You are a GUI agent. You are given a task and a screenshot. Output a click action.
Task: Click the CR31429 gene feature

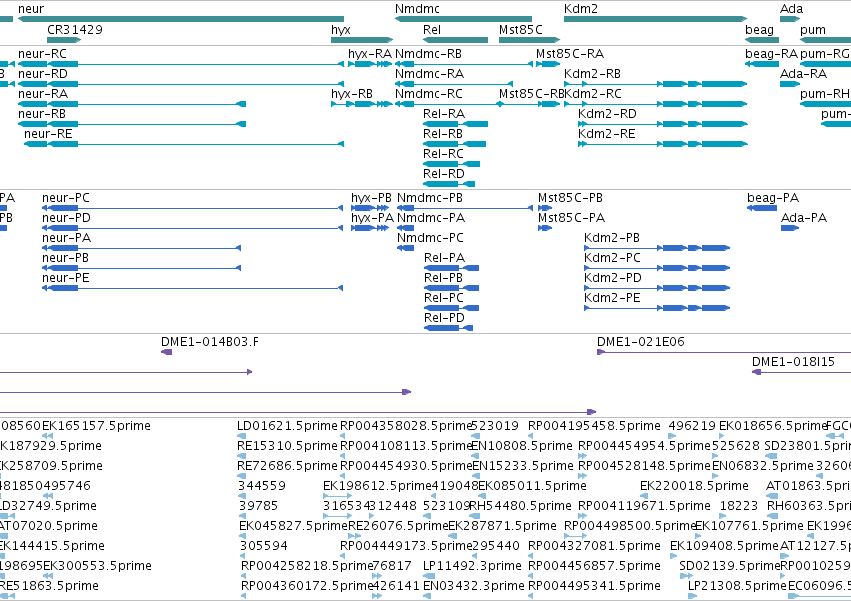pos(64,40)
